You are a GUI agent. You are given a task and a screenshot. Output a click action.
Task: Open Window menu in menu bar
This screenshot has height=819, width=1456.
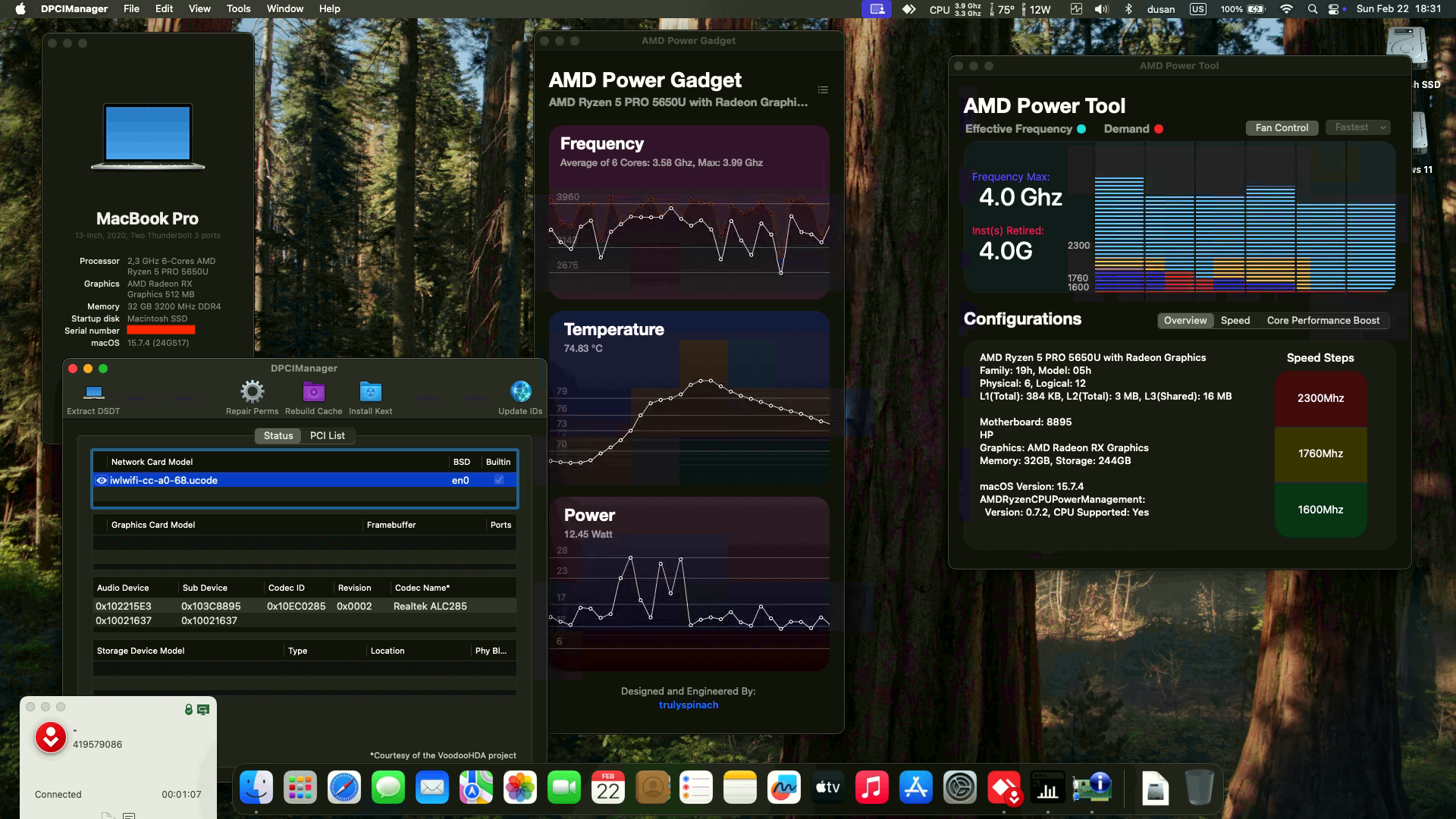pos(285,9)
